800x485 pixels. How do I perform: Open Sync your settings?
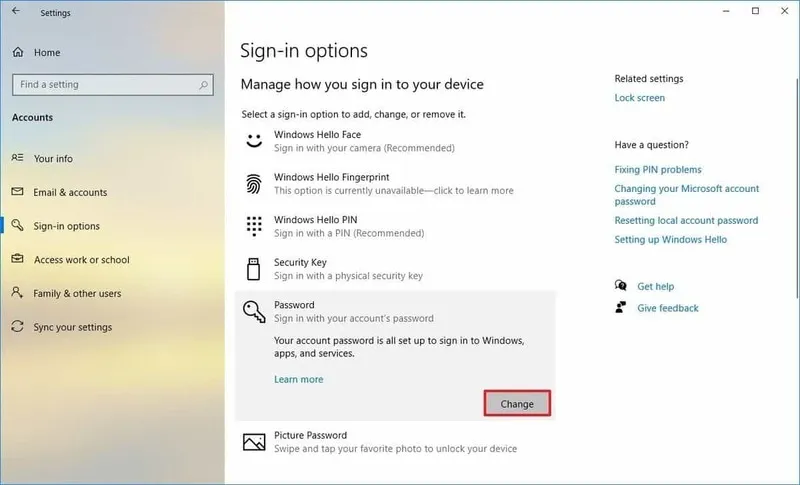(x=72, y=326)
